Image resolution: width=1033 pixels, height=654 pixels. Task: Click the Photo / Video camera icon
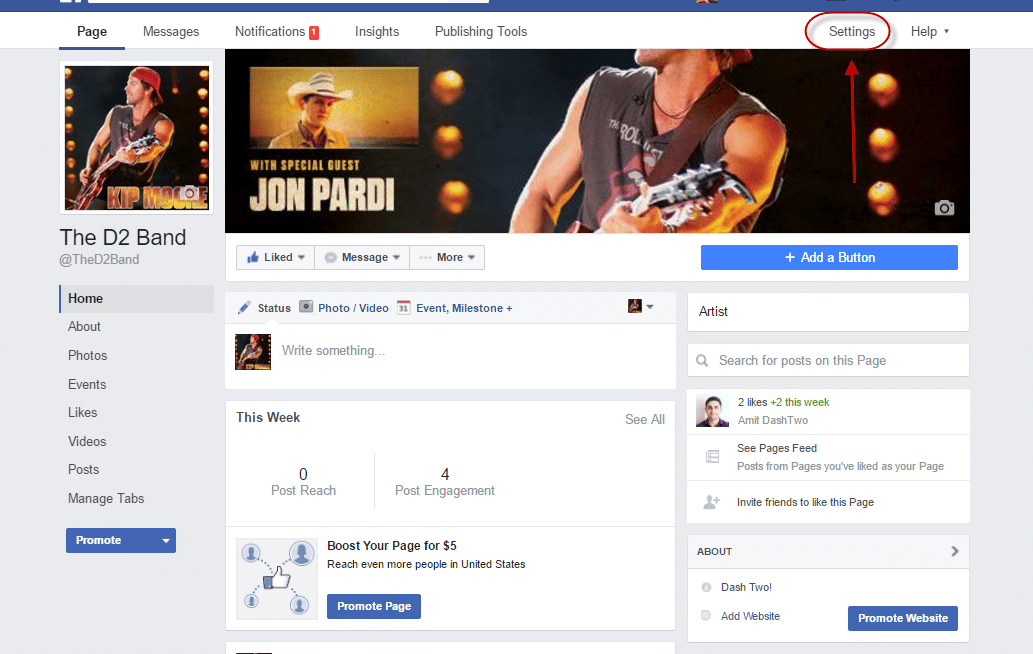306,307
